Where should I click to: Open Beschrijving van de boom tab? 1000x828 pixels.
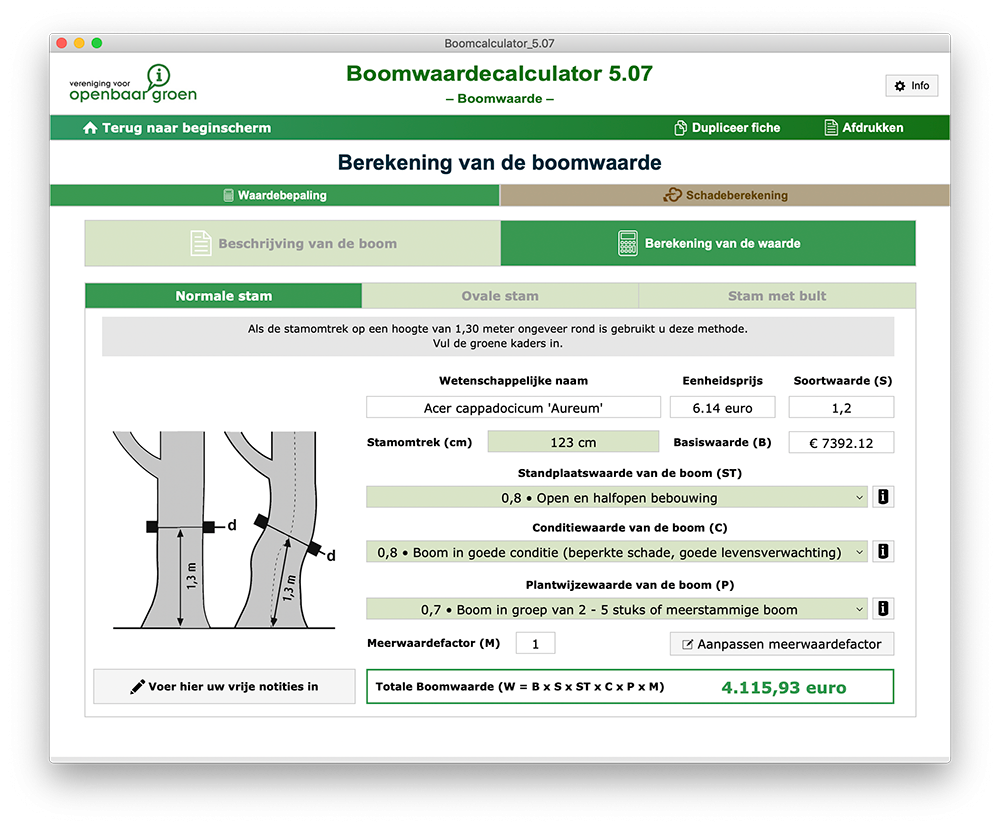(x=293, y=243)
